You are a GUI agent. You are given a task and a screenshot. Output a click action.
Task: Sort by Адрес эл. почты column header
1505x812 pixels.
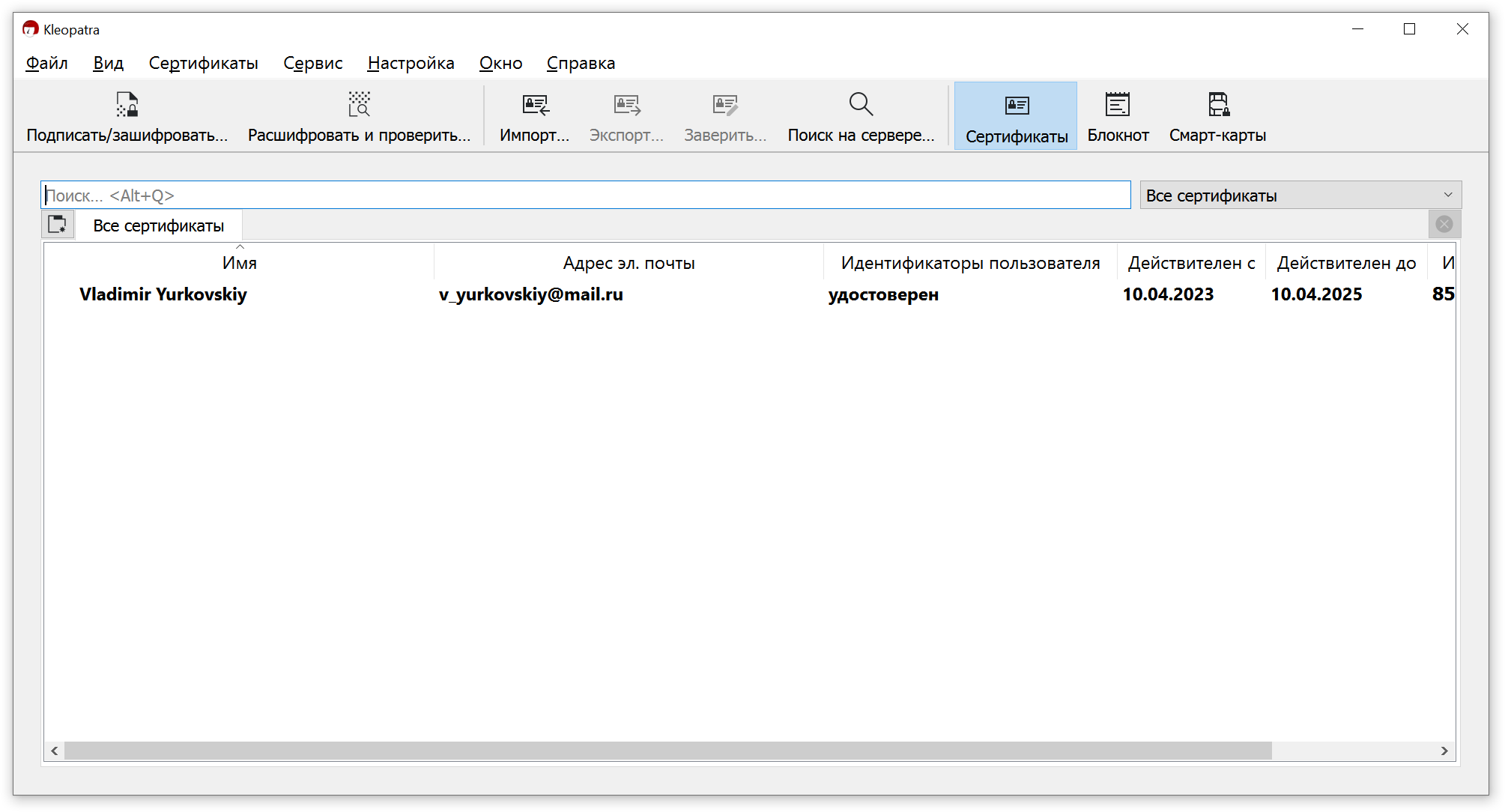(x=629, y=263)
